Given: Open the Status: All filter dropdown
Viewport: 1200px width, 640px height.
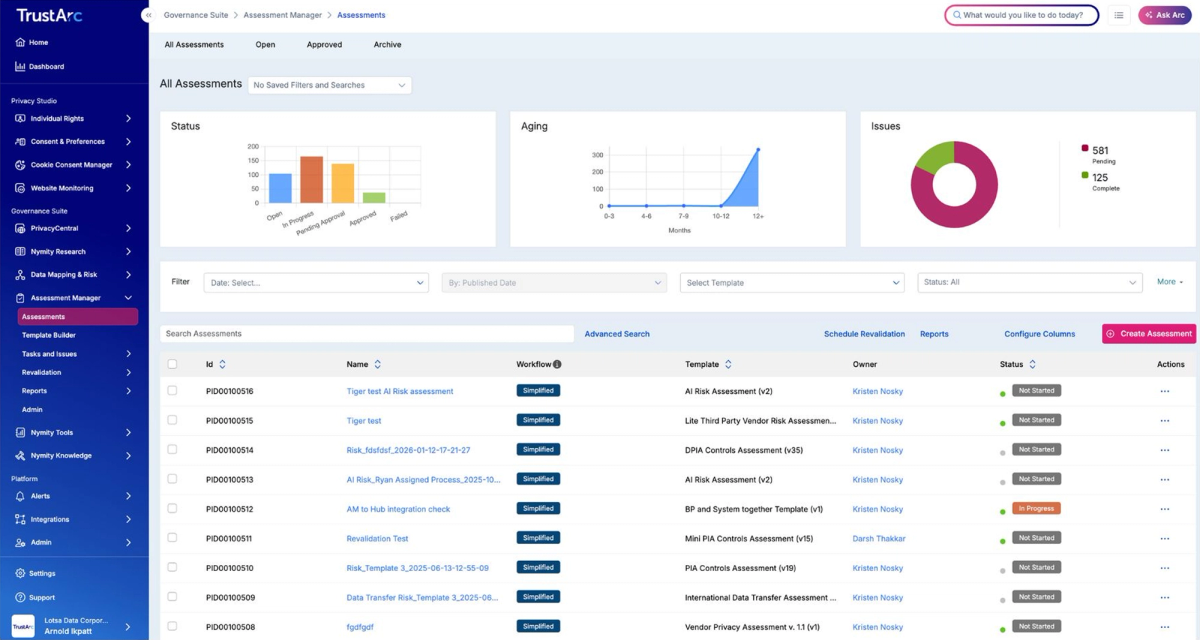Looking at the screenshot, I should click(x=1030, y=282).
